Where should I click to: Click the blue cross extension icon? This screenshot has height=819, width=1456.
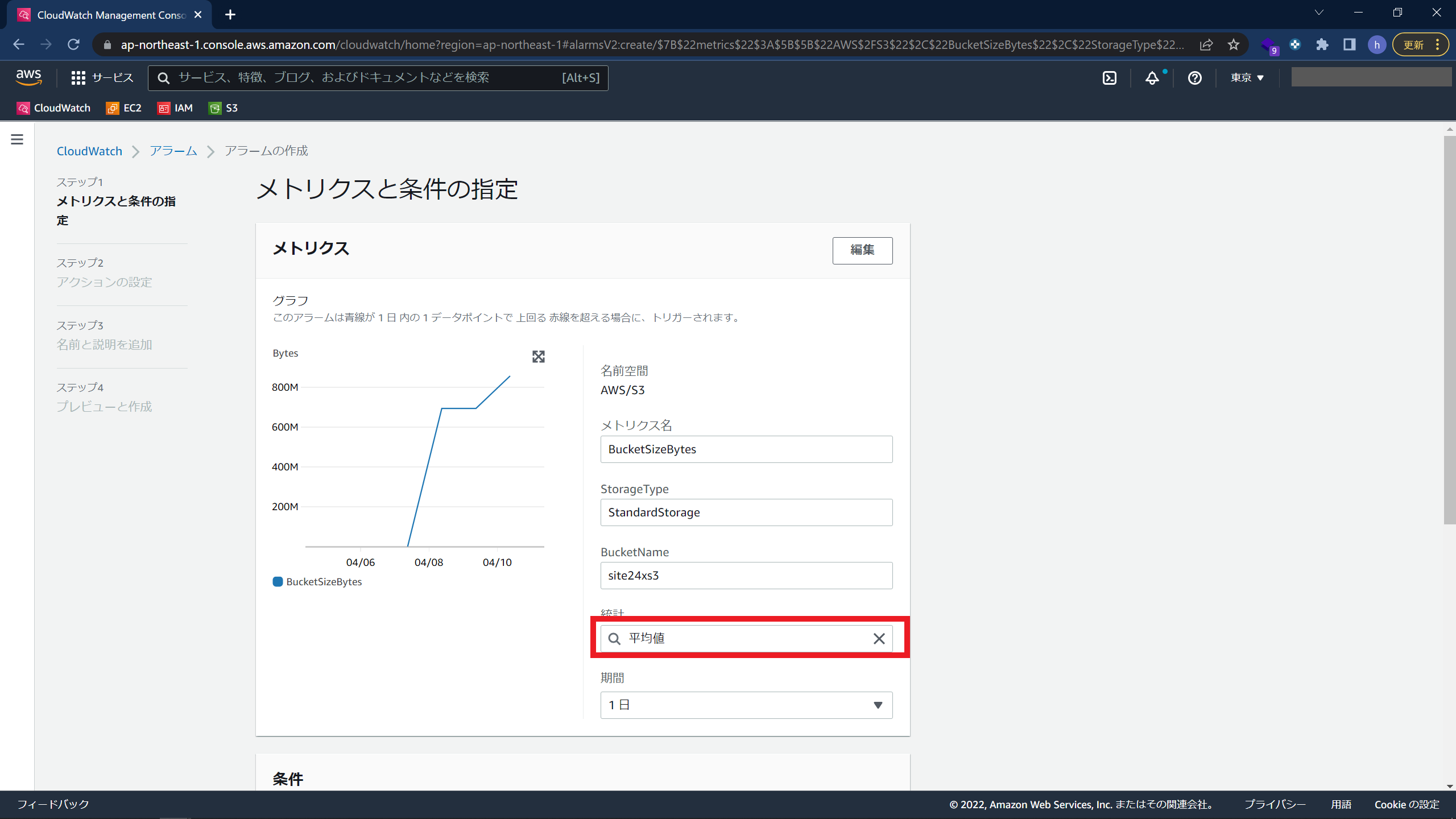click(x=1295, y=44)
